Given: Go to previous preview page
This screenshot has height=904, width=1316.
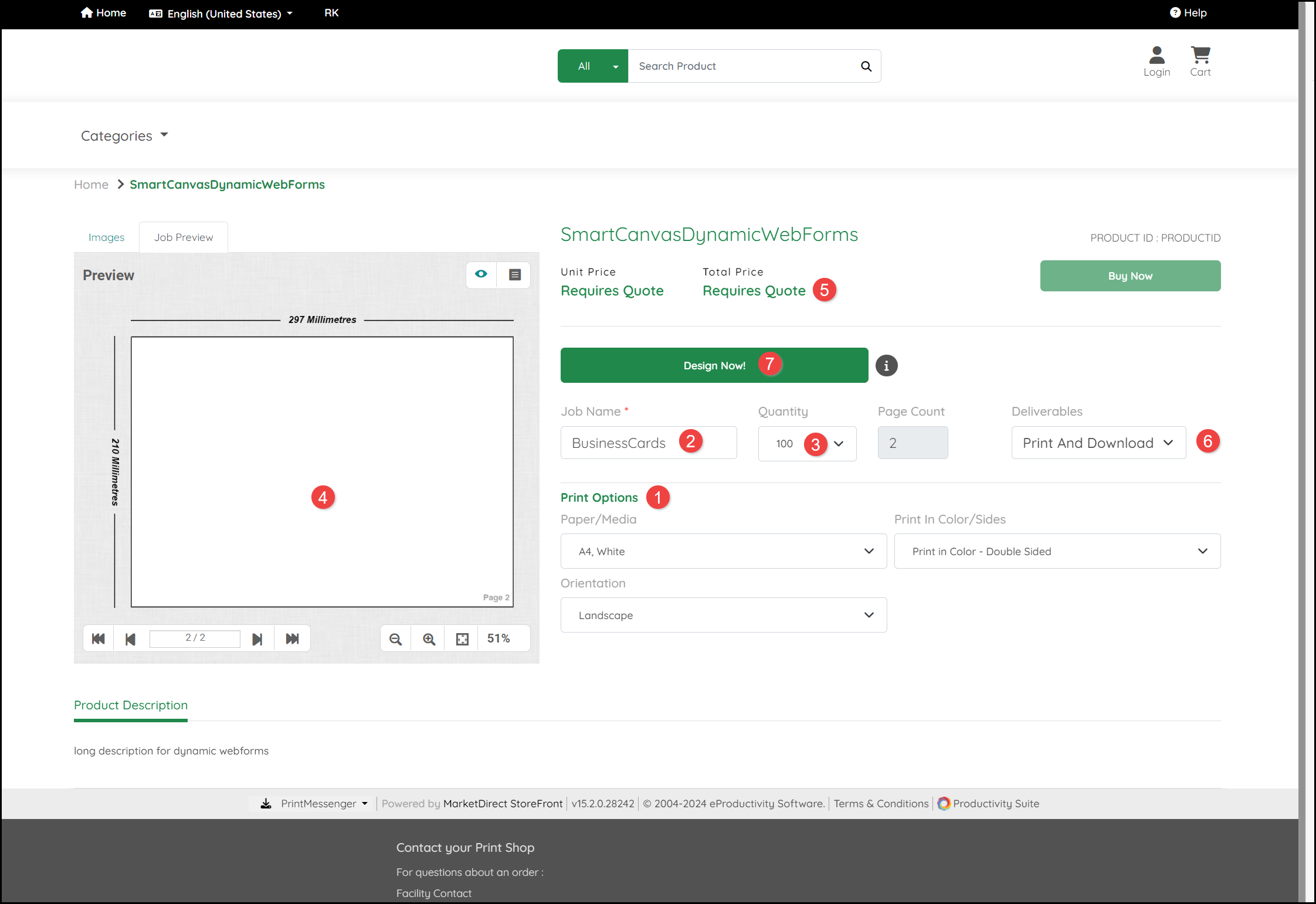Looking at the screenshot, I should pos(130,638).
